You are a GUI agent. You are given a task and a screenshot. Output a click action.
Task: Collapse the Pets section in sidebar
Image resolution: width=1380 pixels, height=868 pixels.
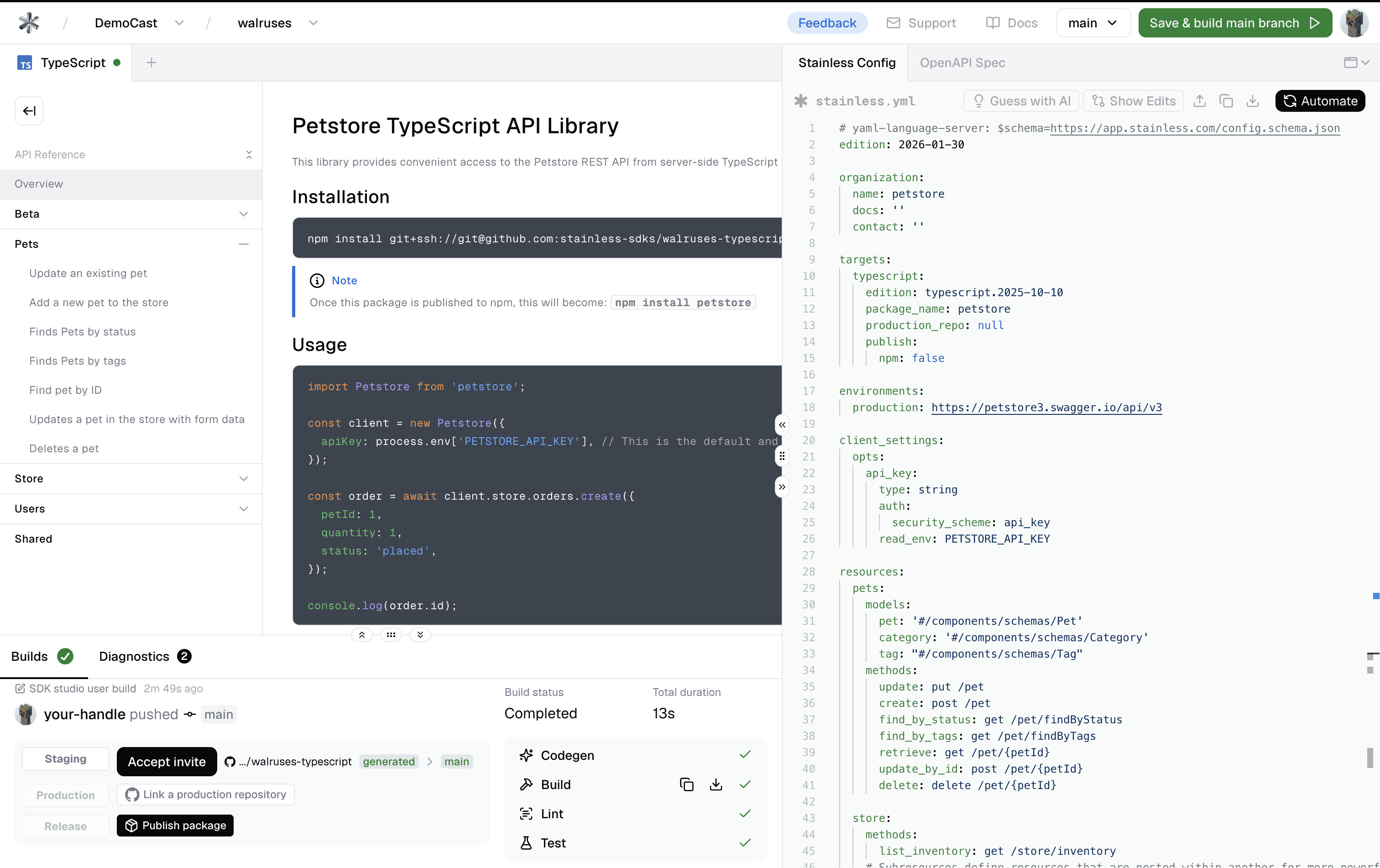[x=243, y=244]
